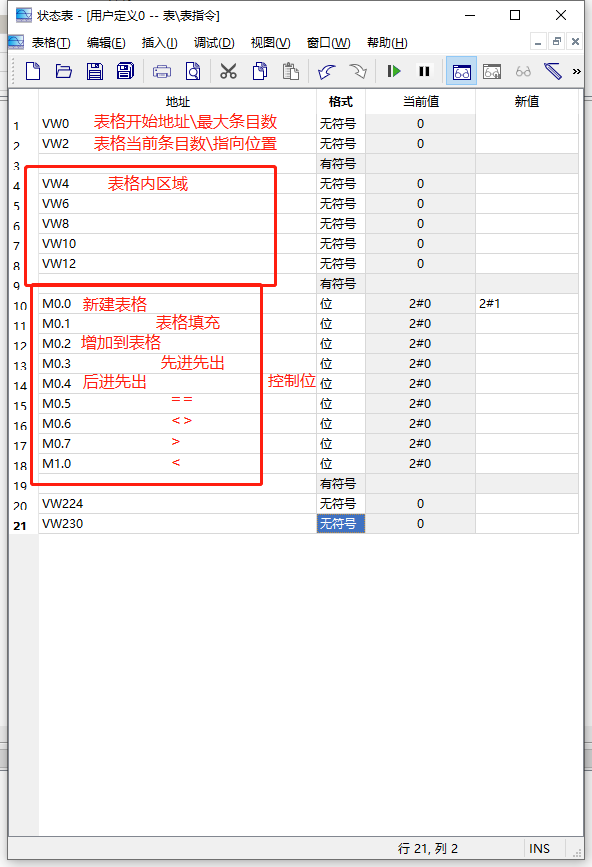The height and width of the screenshot is (867, 592).
Task: Open the 编辑(E) menu
Action: click(106, 43)
